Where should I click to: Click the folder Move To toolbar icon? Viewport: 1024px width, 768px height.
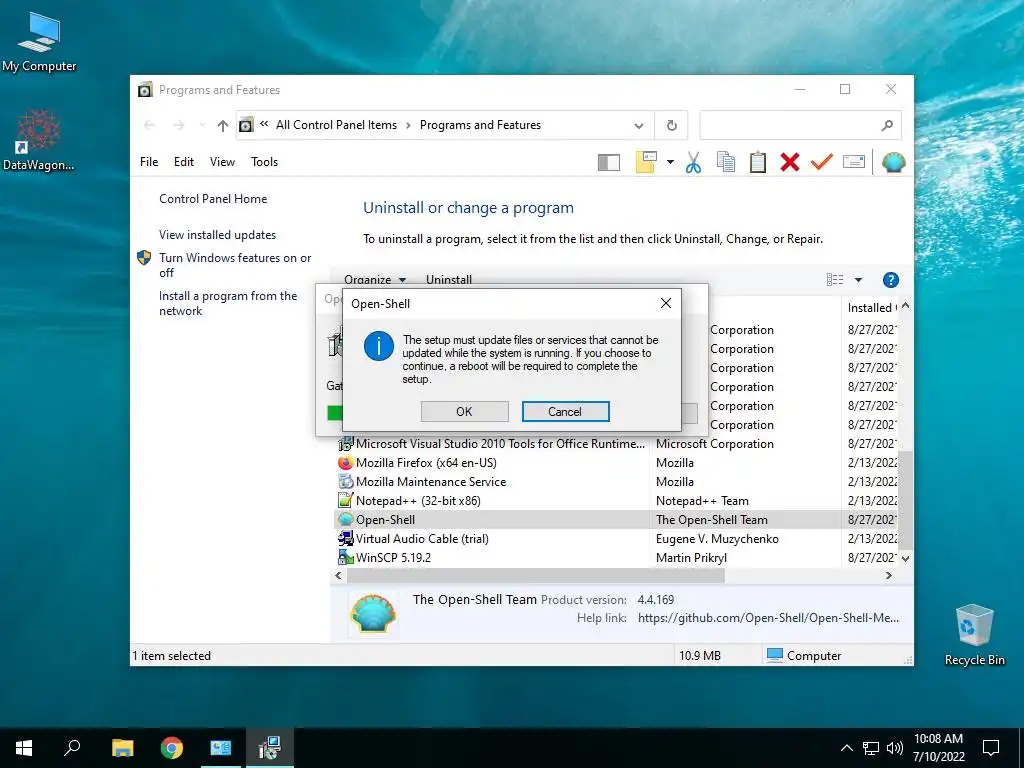646,162
